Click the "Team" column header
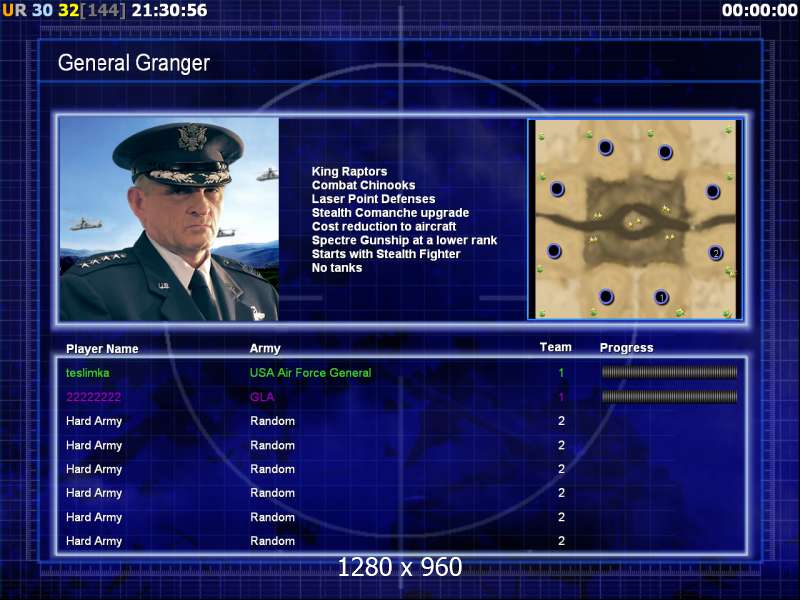 556,347
